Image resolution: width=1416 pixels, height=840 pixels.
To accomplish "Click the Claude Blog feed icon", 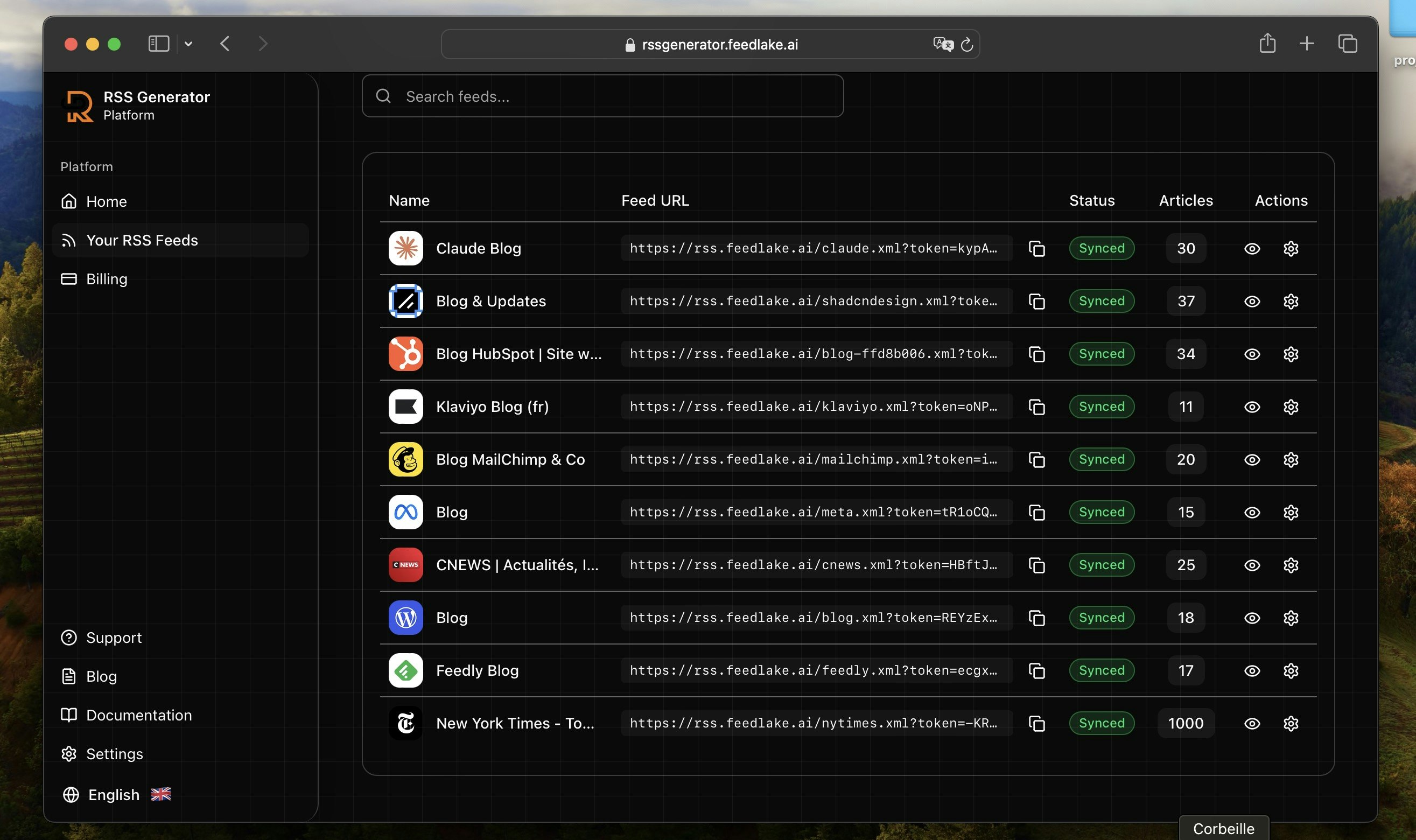I will pos(405,248).
